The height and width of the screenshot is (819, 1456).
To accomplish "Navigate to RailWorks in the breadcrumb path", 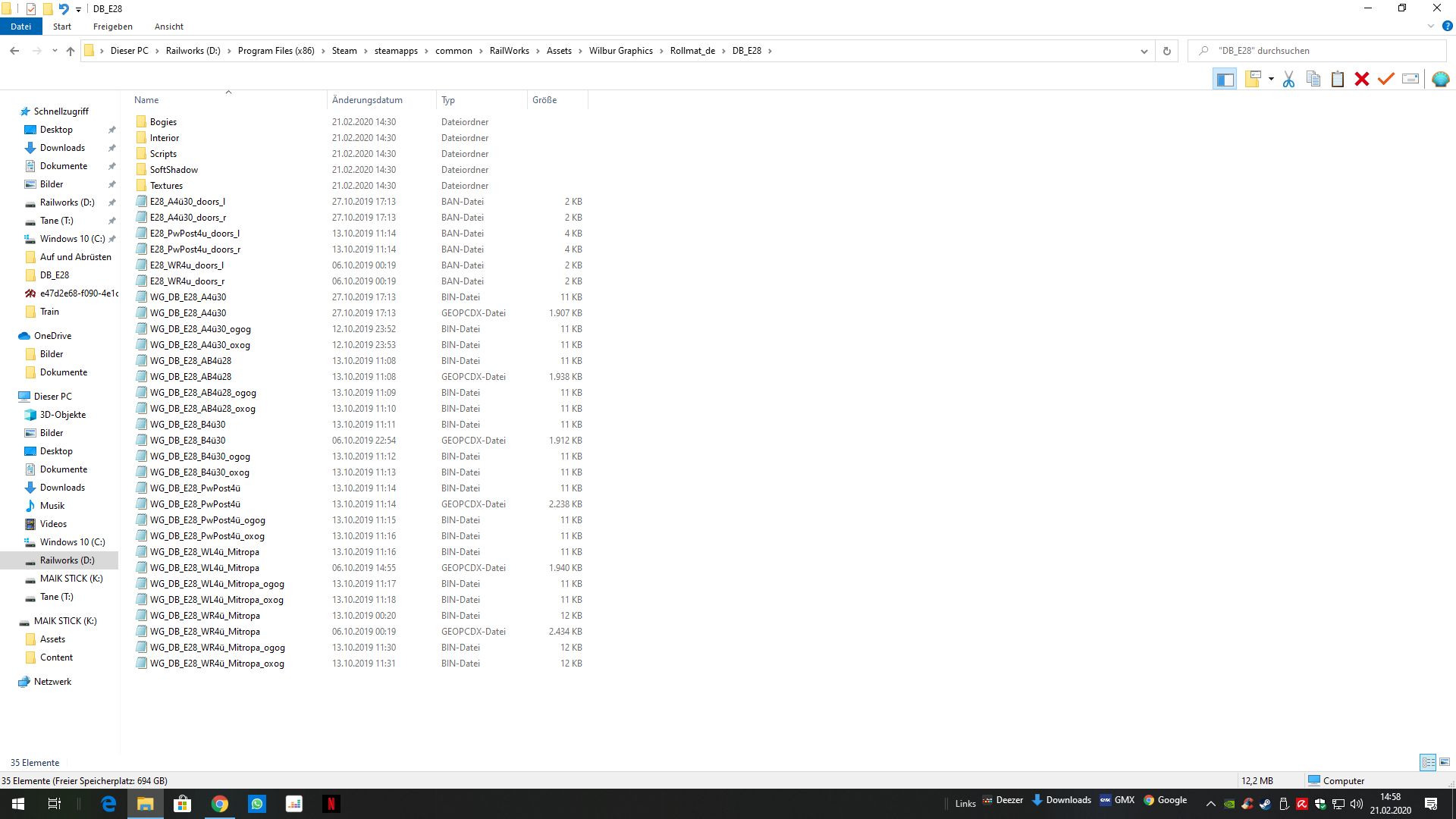I will 509,51.
